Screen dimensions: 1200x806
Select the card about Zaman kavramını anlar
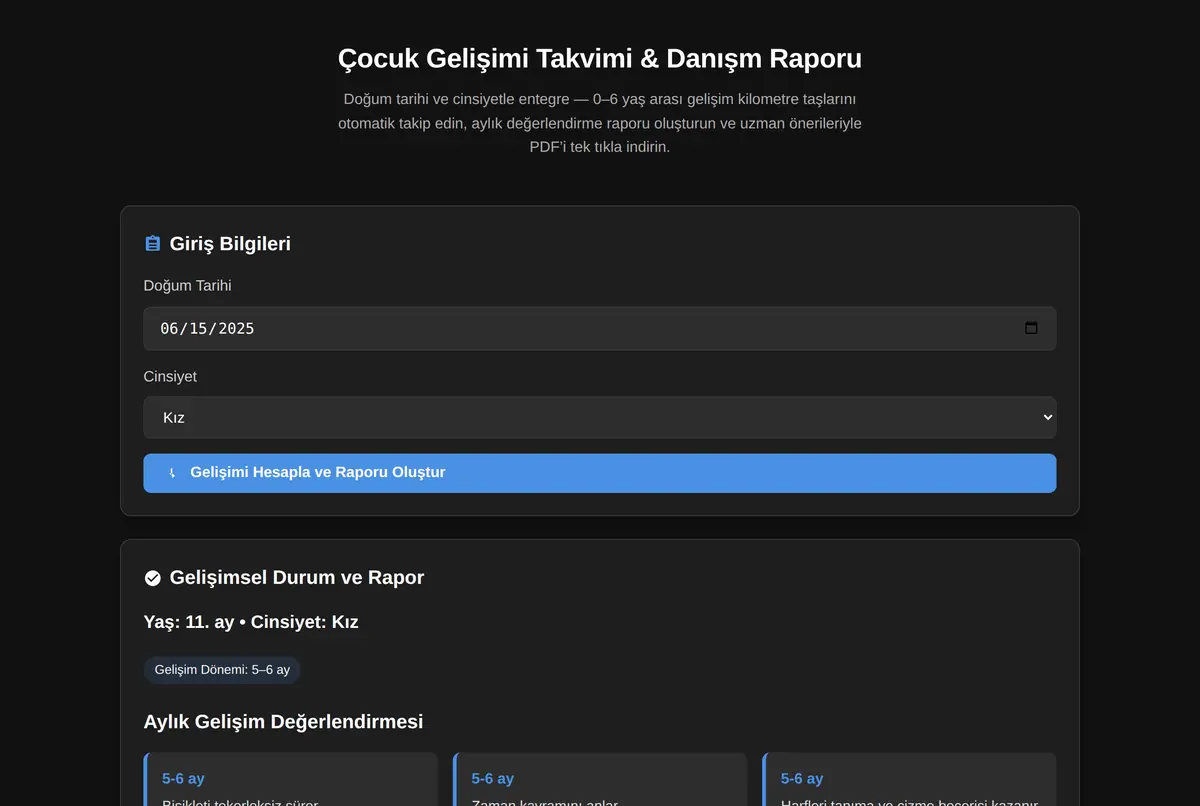click(600, 780)
